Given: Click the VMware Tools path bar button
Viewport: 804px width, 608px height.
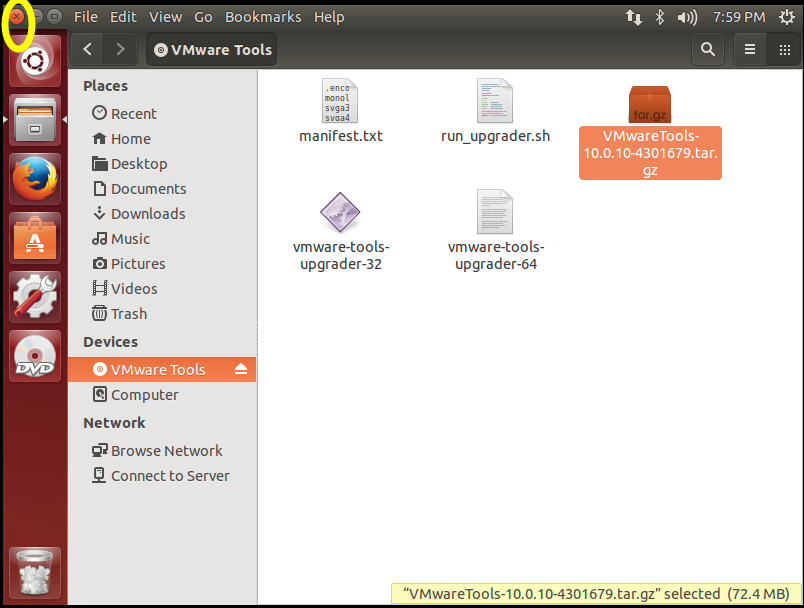Looking at the screenshot, I should (x=212, y=49).
